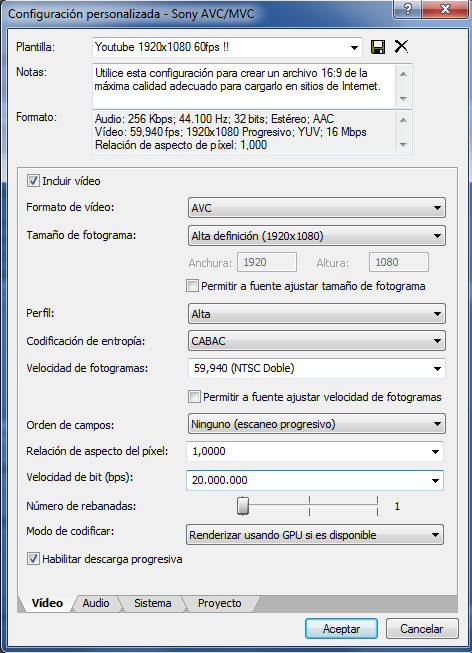Open the Sistema tab
The height and width of the screenshot is (653, 472).
point(152,603)
